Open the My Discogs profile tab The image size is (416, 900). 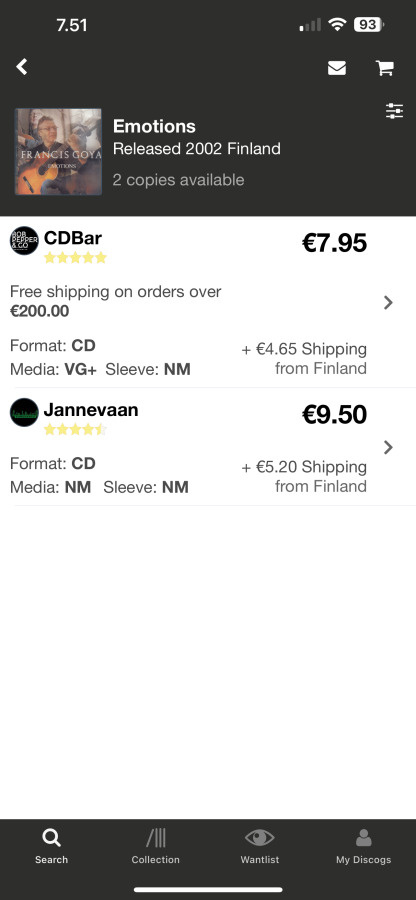(363, 846)
